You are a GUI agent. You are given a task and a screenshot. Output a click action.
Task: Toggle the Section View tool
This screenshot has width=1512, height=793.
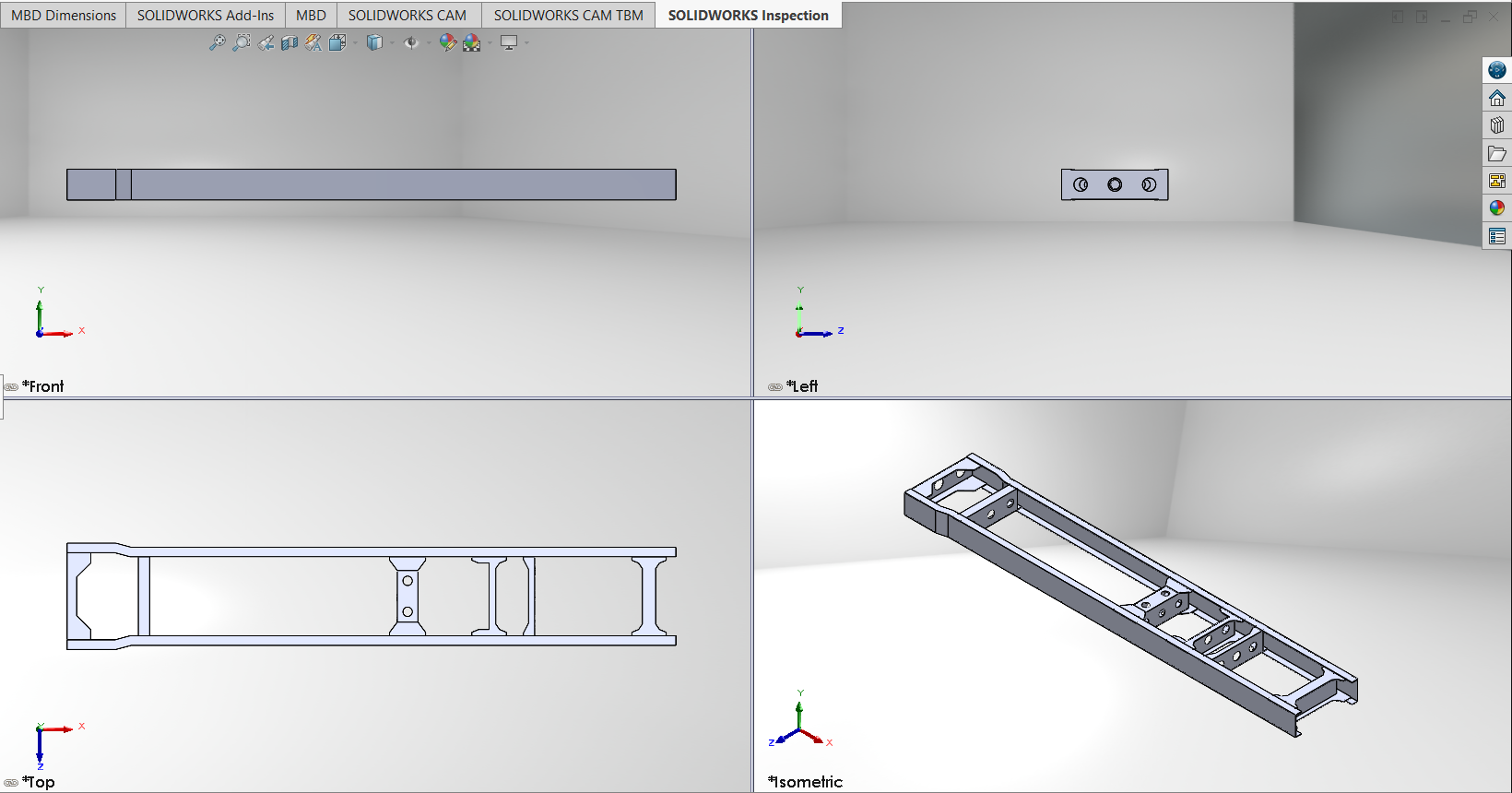tap(289, 42)
